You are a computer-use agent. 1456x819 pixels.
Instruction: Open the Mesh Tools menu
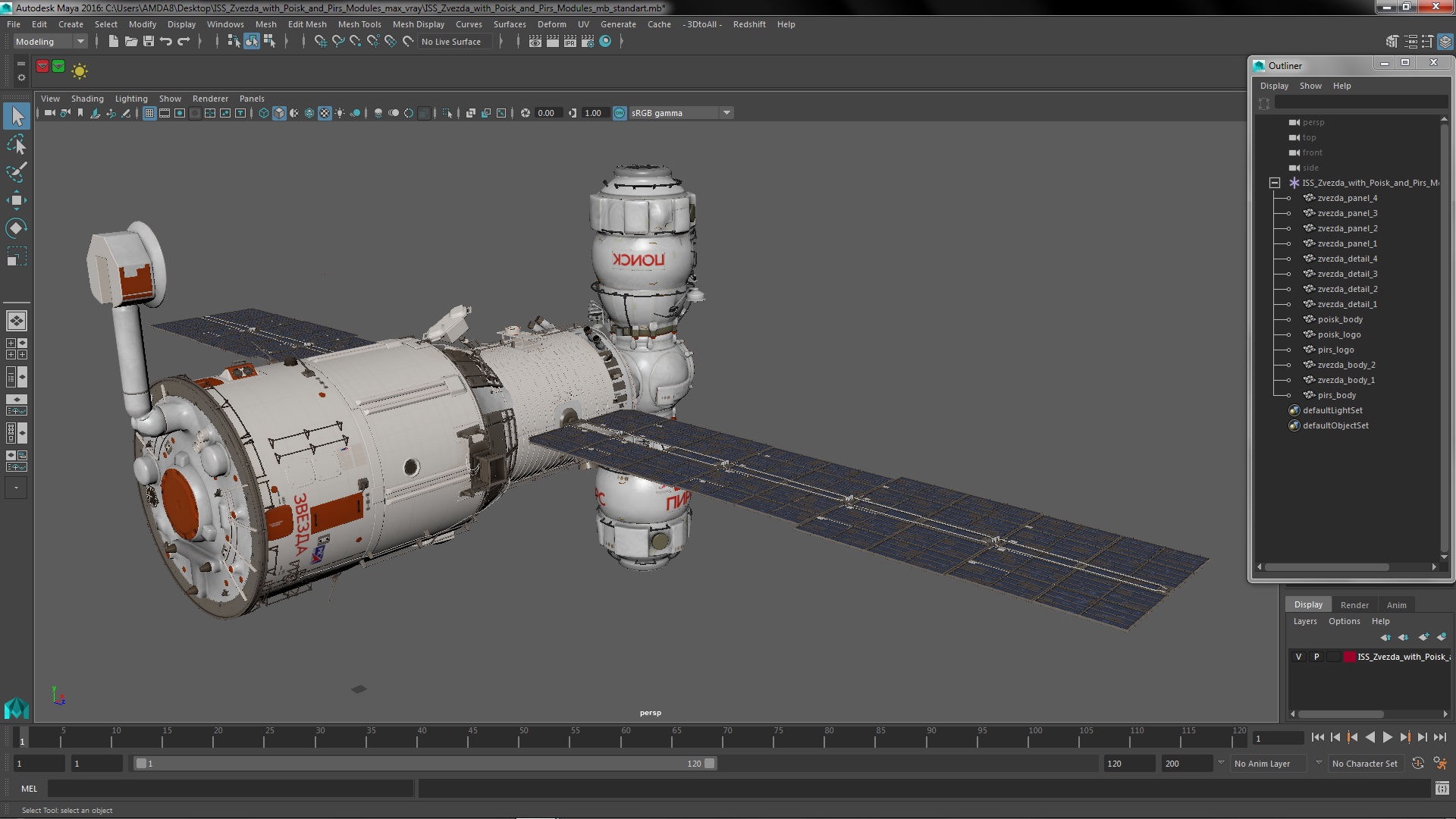coord(359,24)
